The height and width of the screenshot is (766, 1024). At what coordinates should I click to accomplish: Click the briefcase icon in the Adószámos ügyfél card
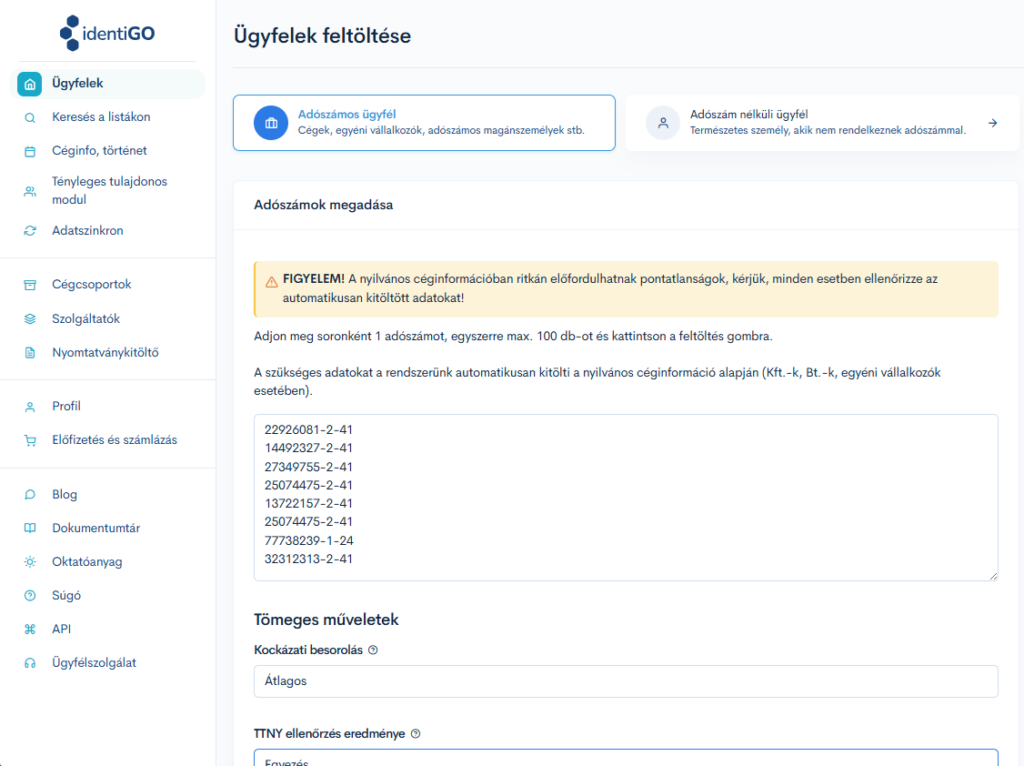click(x=271, y=123)
